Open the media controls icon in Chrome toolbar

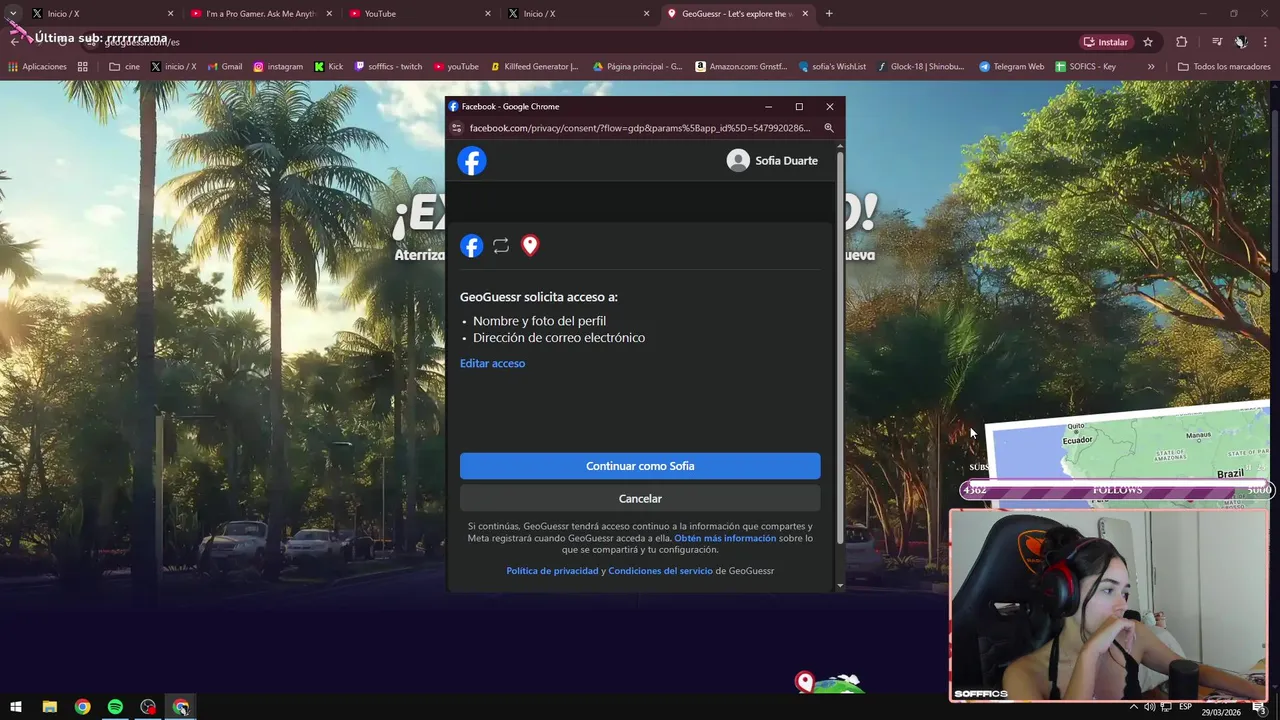click(x=1217, y=42)
